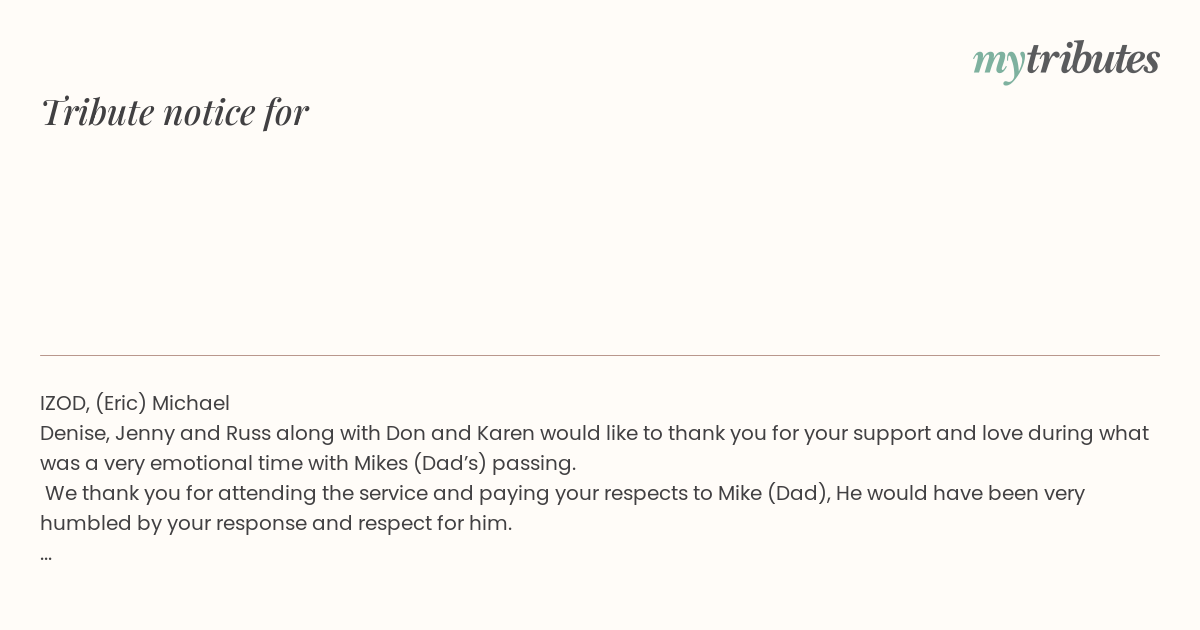Click the "Tribute notice for" heading
Image resolution: width=1200 pixels, height=630 pixels.
(x=174, y=112)
